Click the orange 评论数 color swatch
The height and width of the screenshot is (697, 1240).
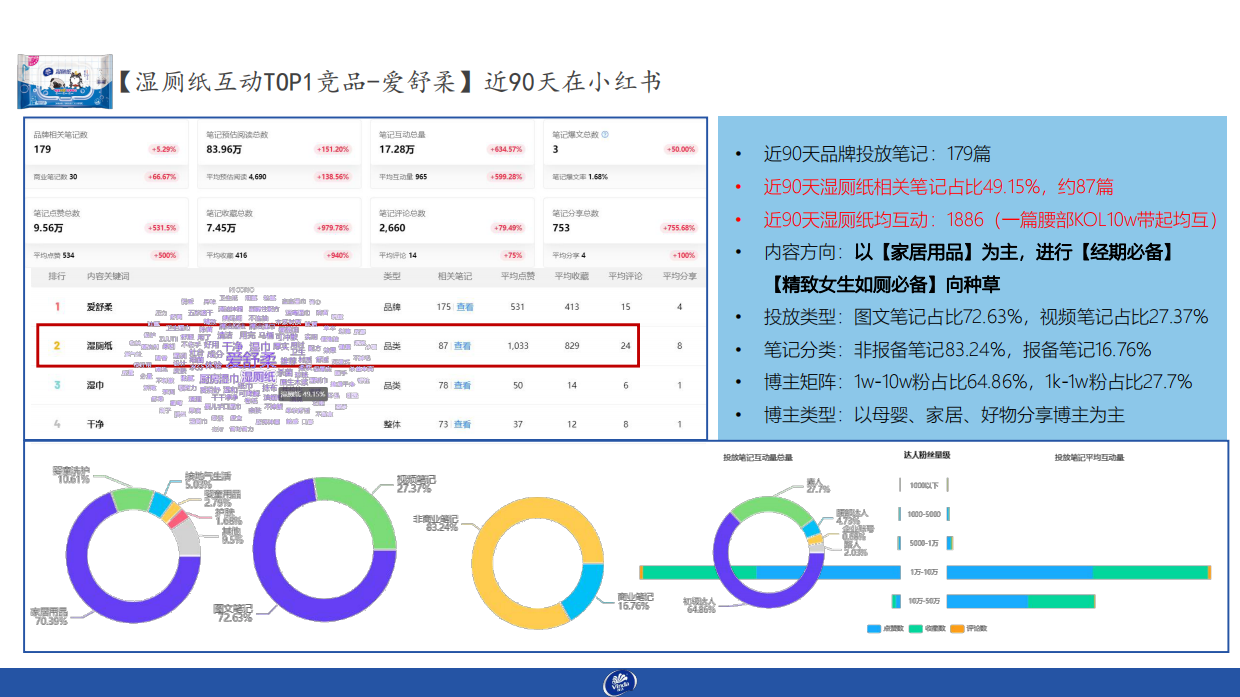pyautogui.click(x=957, y=628)
